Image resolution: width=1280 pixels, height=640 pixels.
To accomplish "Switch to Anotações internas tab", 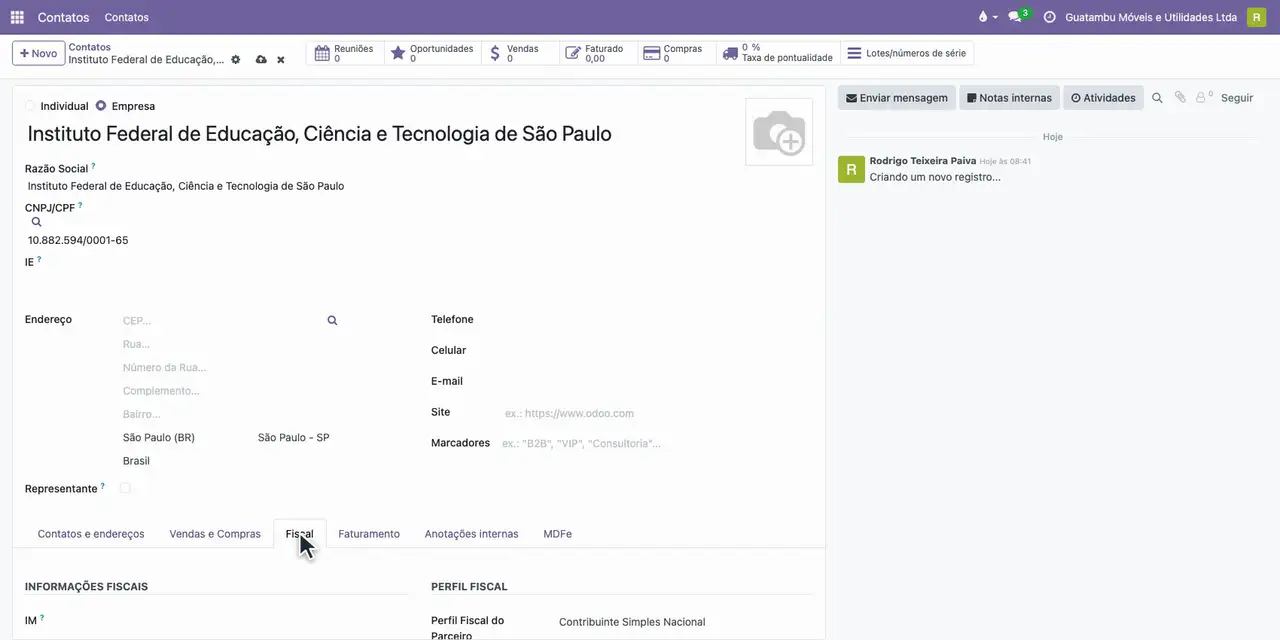I will coord(472,534).
